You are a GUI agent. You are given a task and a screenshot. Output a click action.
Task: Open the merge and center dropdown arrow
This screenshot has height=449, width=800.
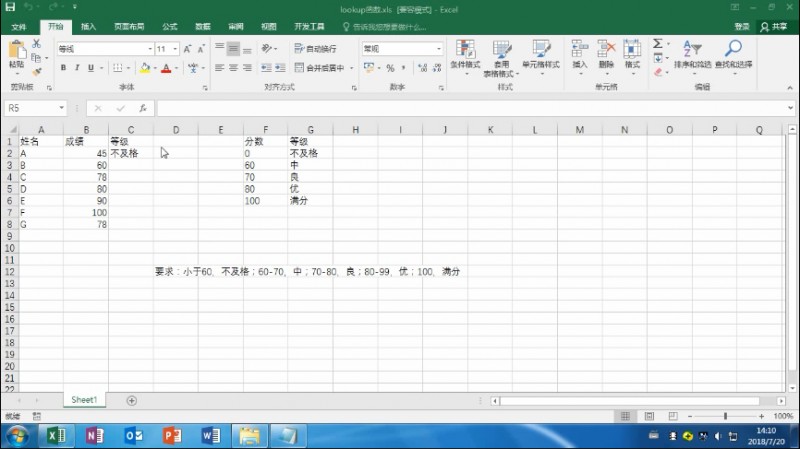pyautogui.click(x=352, y=68)
